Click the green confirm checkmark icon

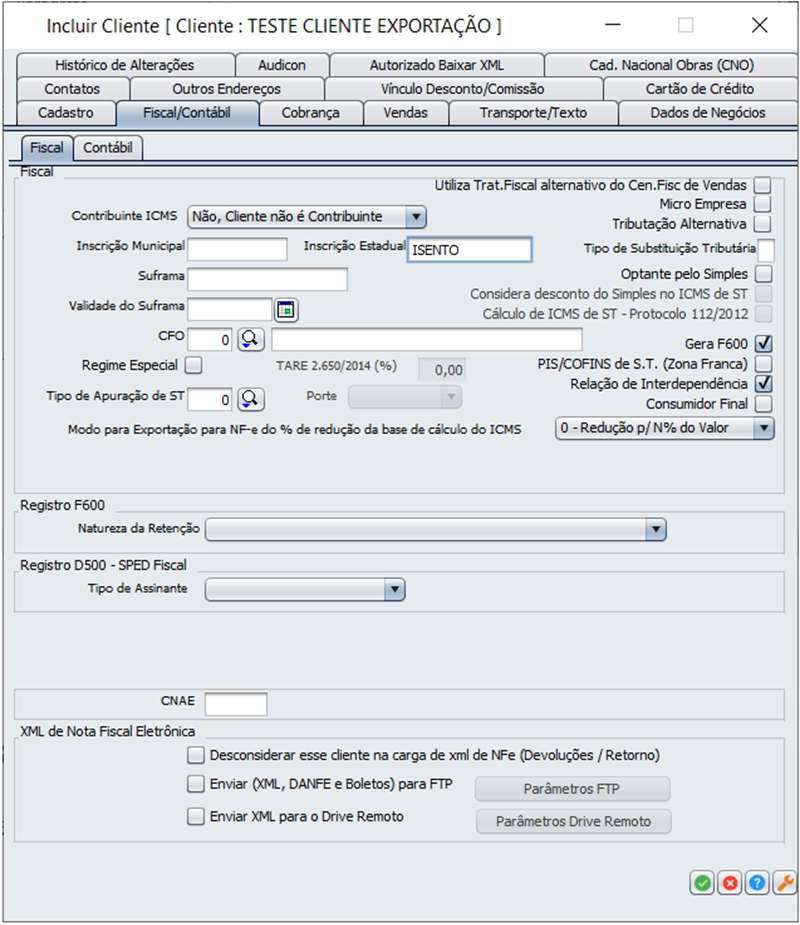point(702,883)
